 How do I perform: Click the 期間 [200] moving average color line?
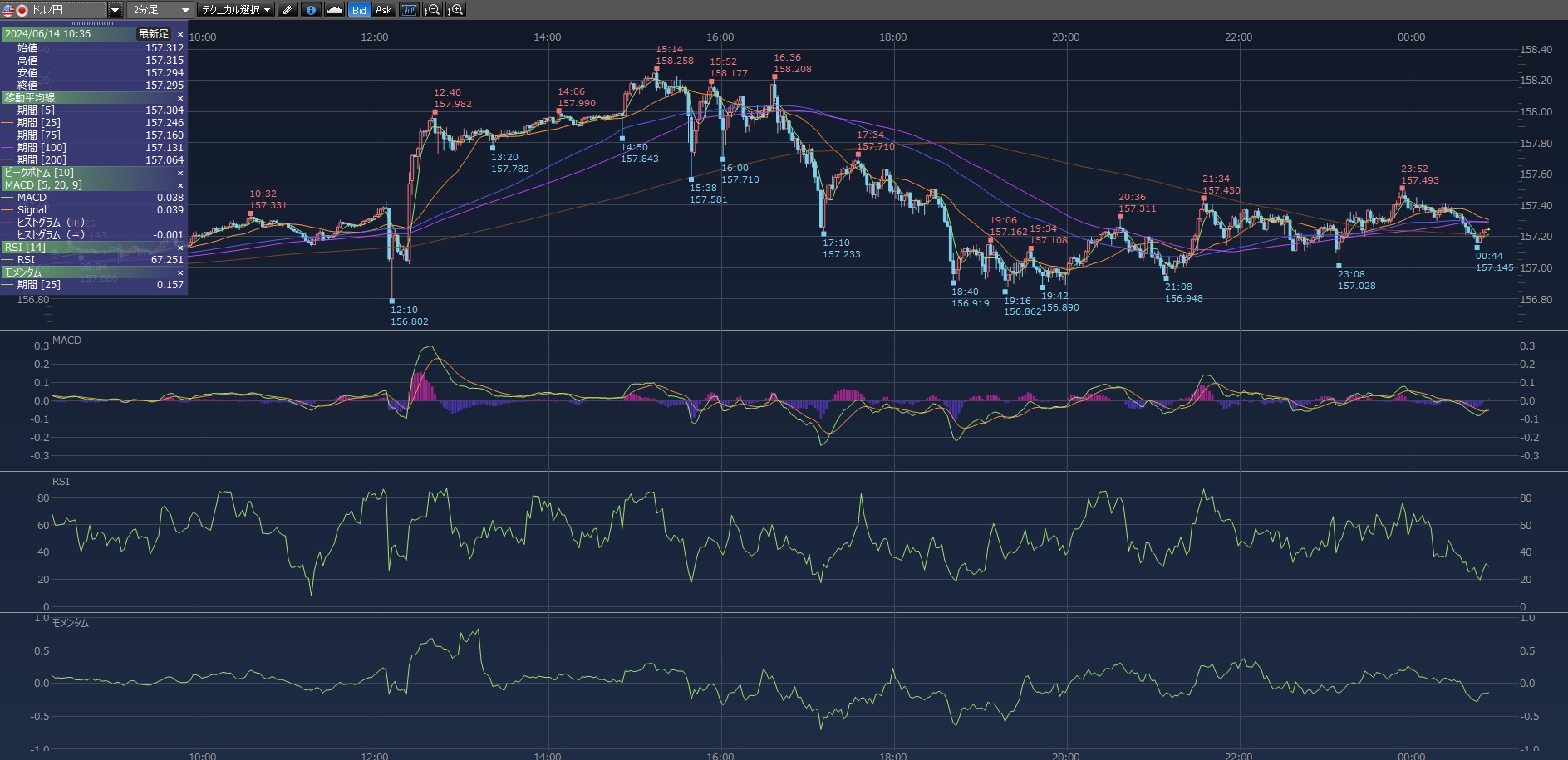pos(8,160)
